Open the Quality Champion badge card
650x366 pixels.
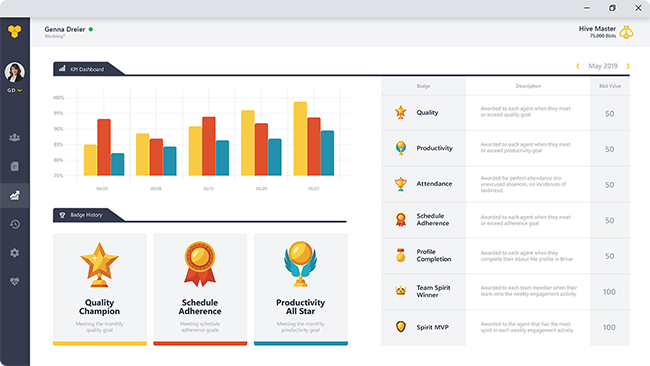click(x=99, y=289)
